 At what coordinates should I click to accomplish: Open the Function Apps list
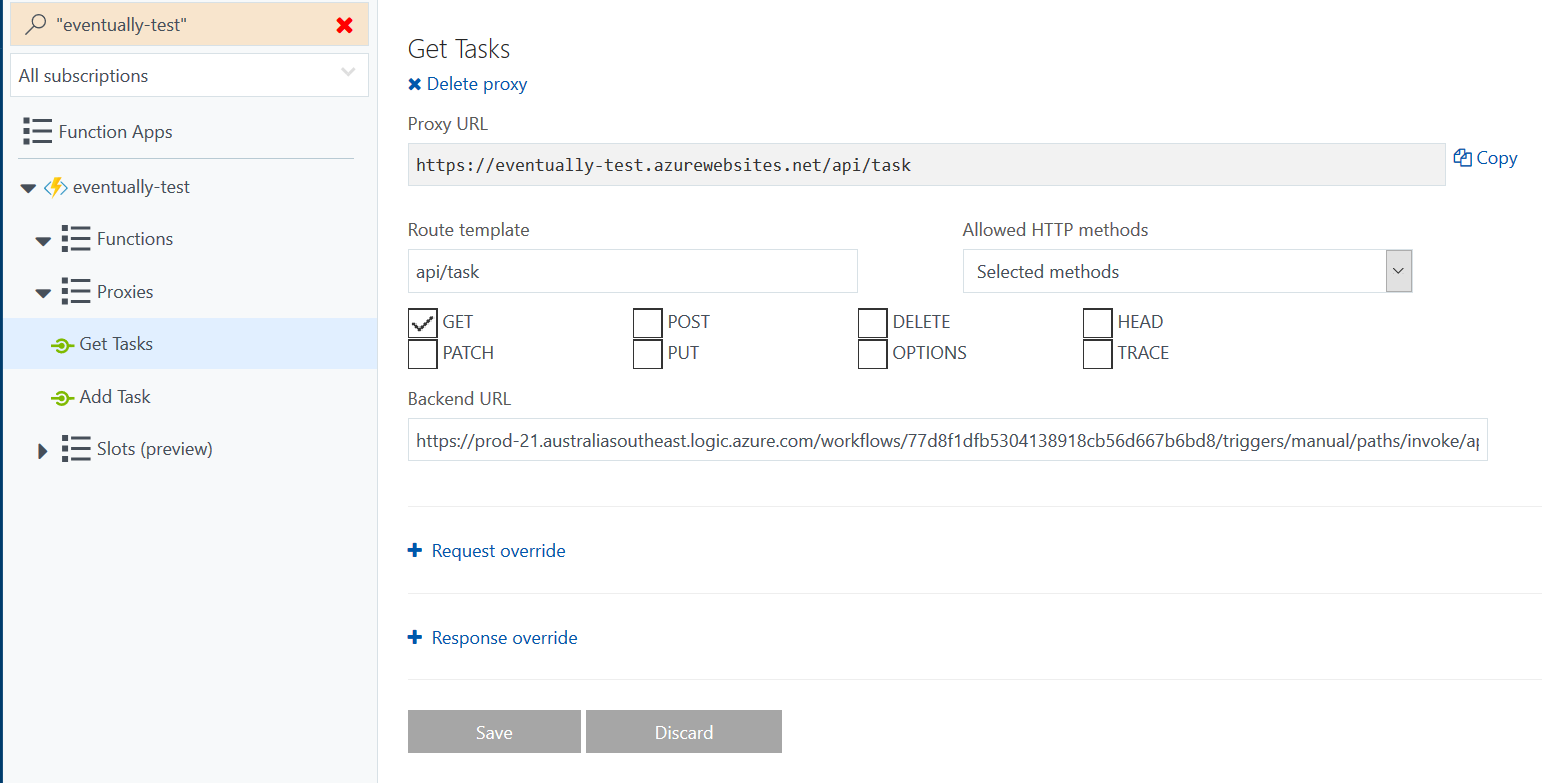point(115,132)
